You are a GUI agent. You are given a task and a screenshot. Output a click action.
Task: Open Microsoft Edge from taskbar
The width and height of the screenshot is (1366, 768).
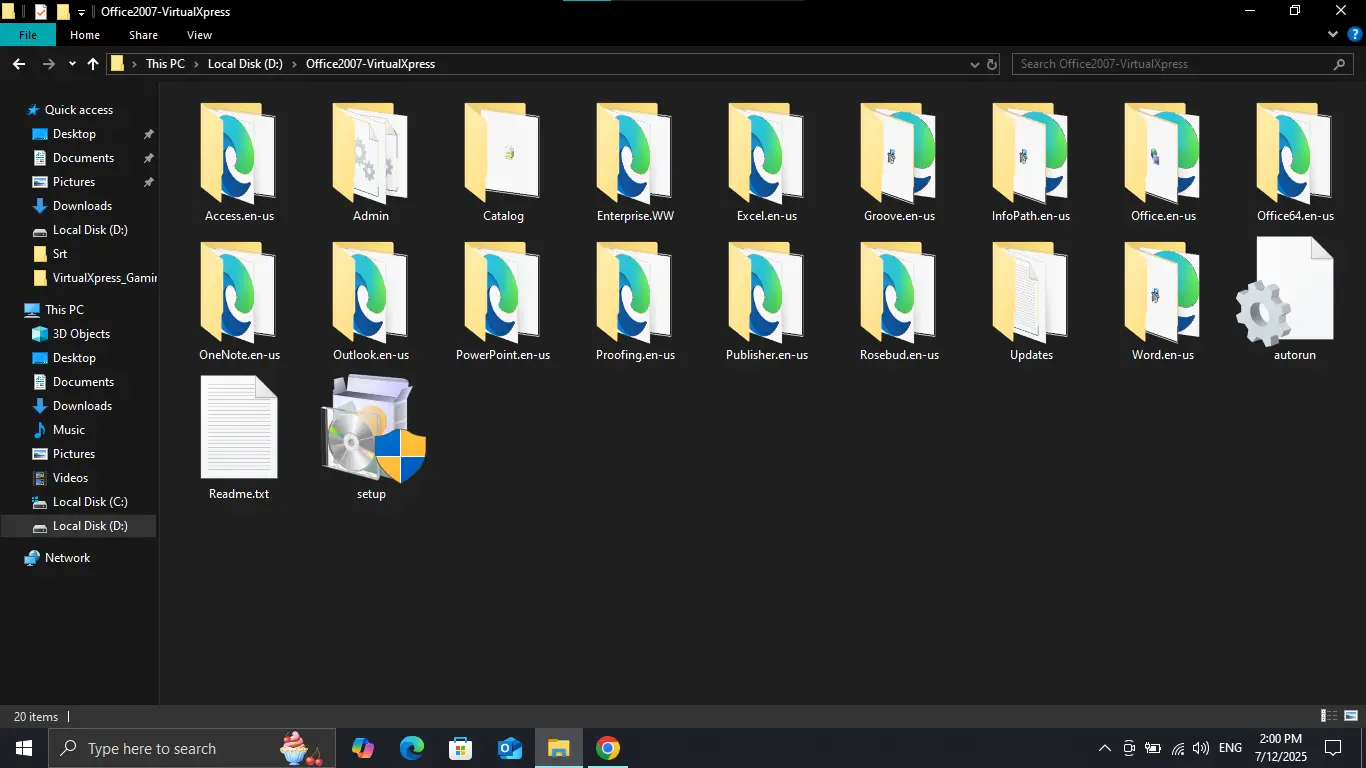pos(412,748)
